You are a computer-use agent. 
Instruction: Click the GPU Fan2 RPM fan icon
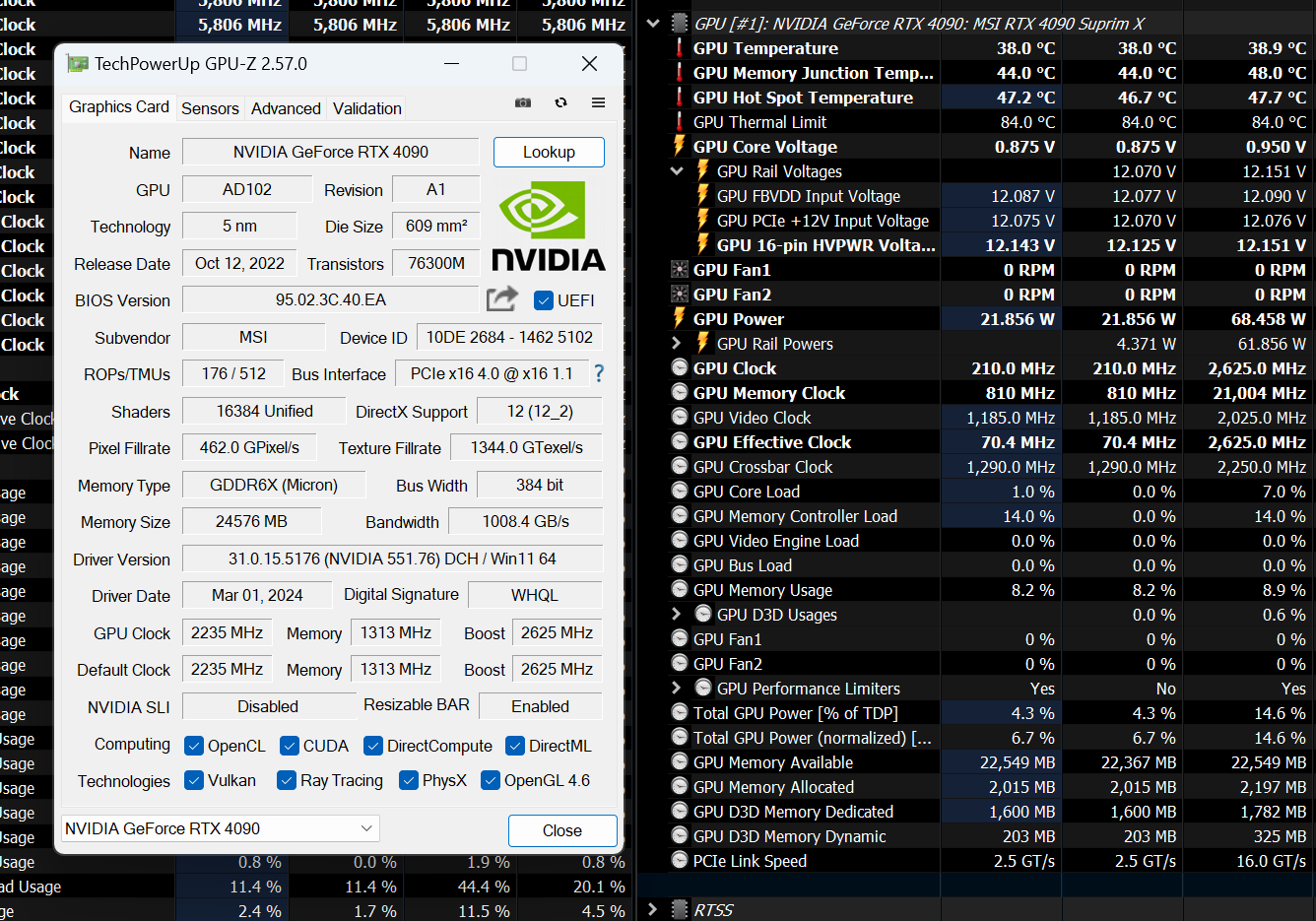[x=679, y=295]
